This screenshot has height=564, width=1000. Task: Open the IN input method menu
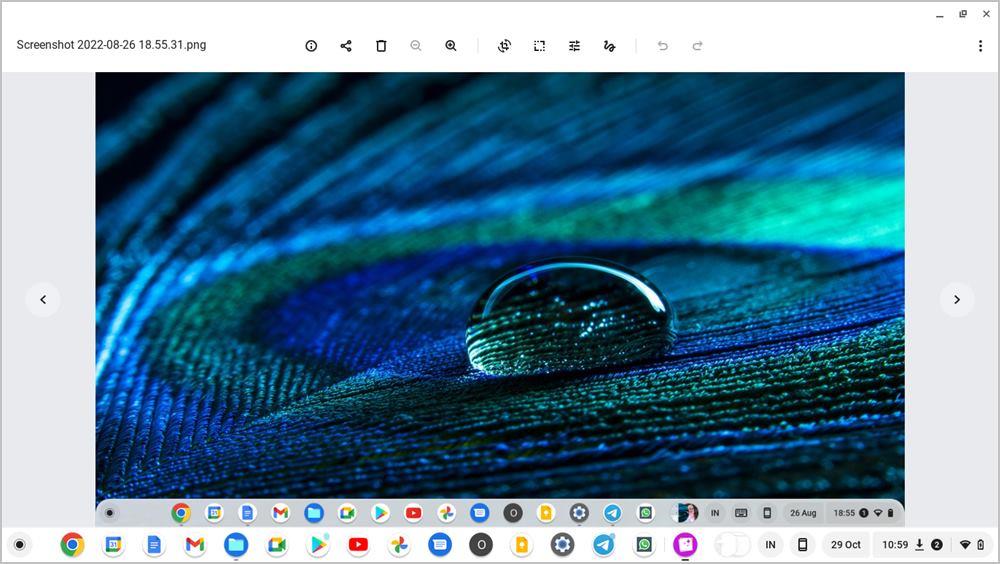click(770, 545)
